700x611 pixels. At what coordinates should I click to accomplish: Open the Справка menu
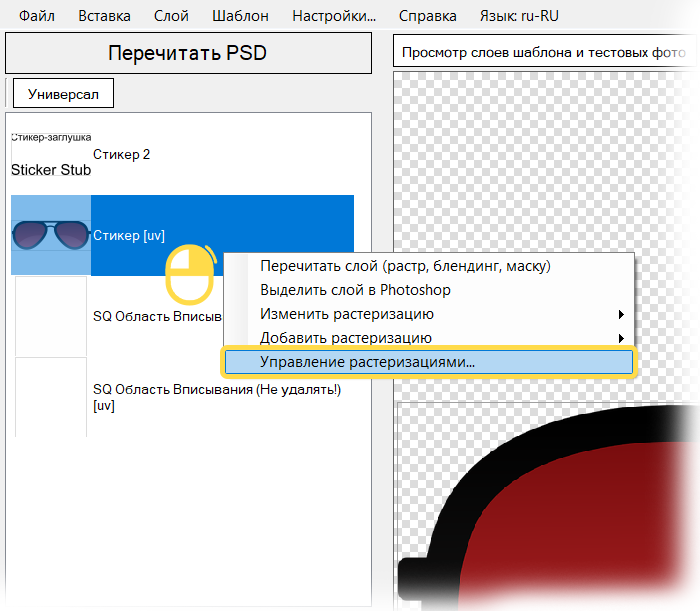pos(427,16)
